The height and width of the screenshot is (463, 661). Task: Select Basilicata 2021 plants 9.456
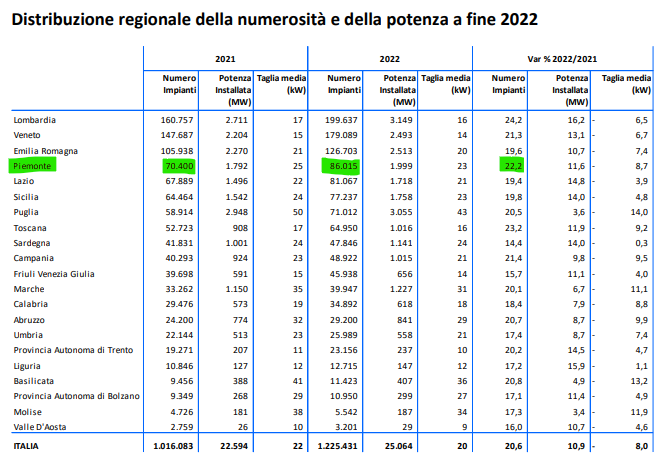pos(182,381)
